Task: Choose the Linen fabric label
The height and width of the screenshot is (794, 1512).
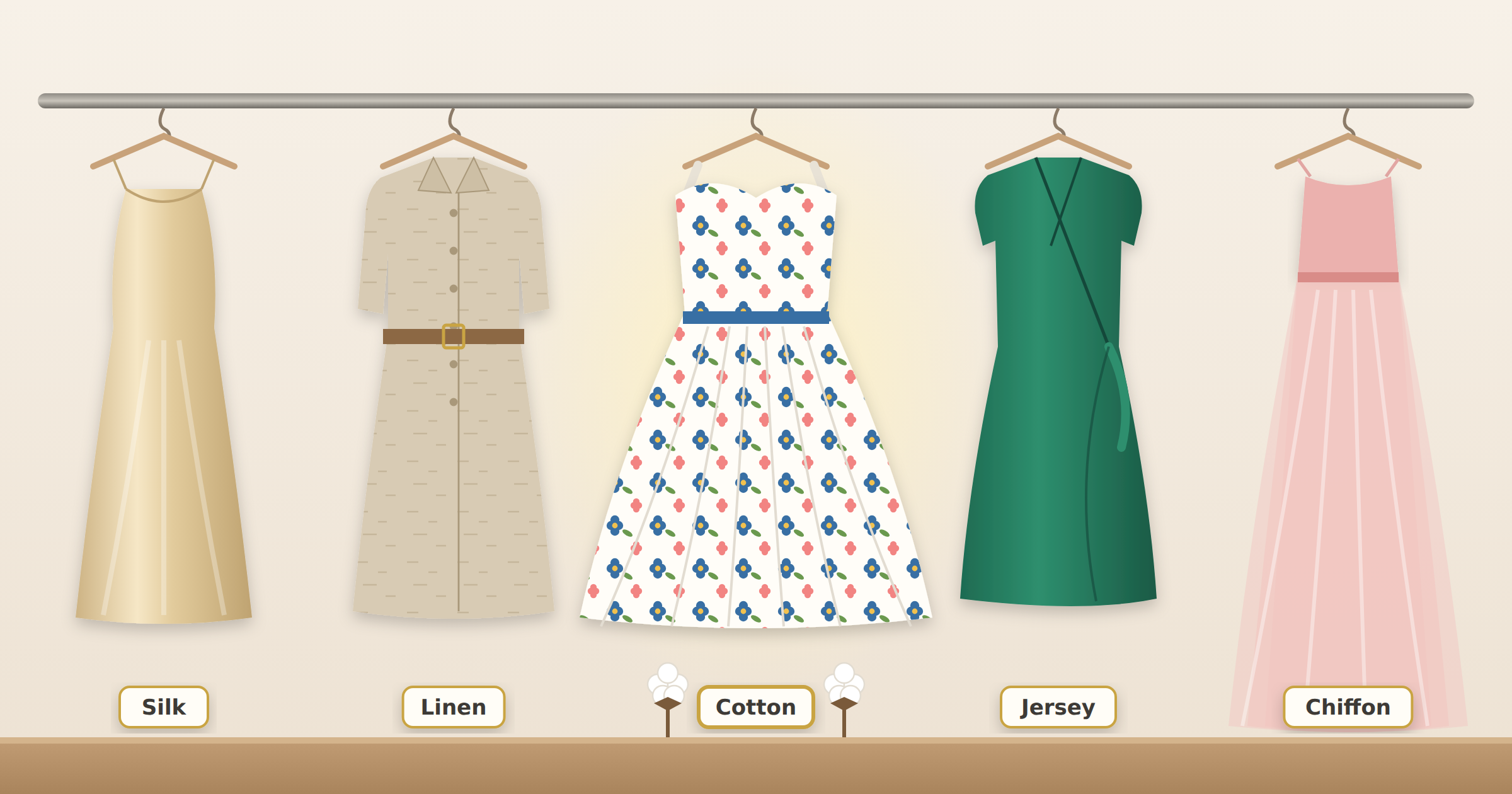Action: click(x=454, y=707)
